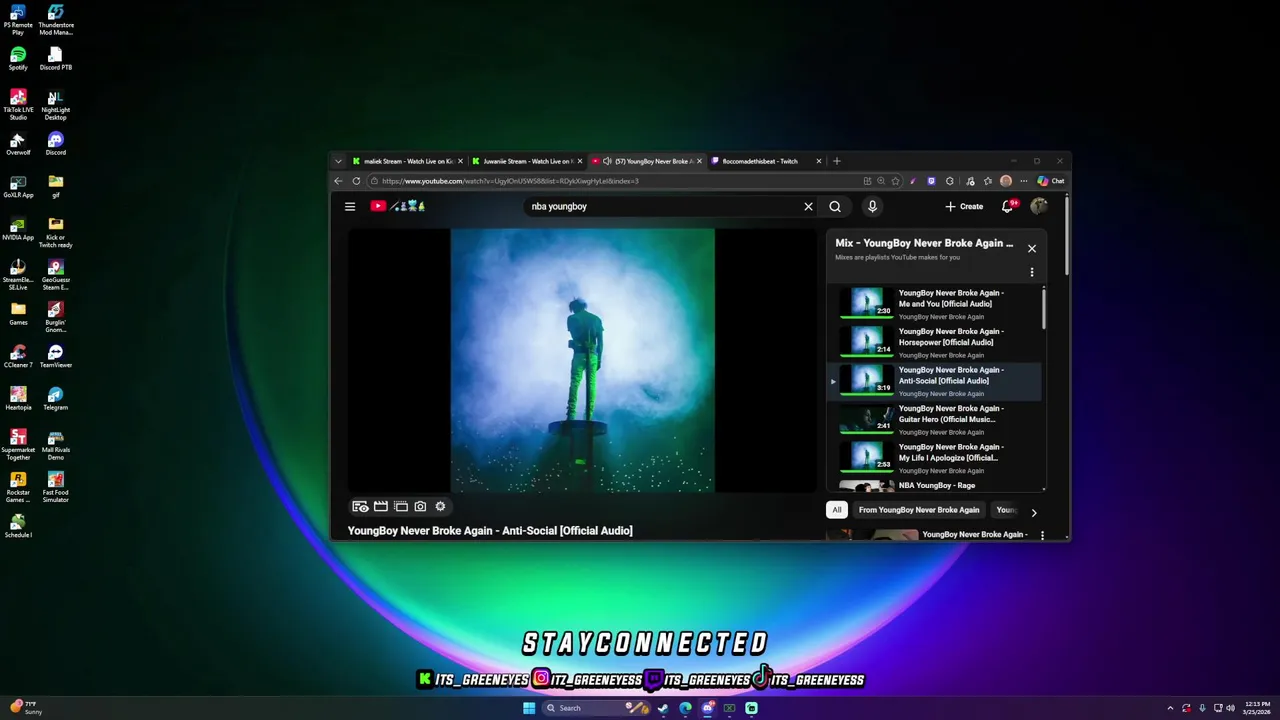Open the weather widget showing Sunny

(26, 708)
